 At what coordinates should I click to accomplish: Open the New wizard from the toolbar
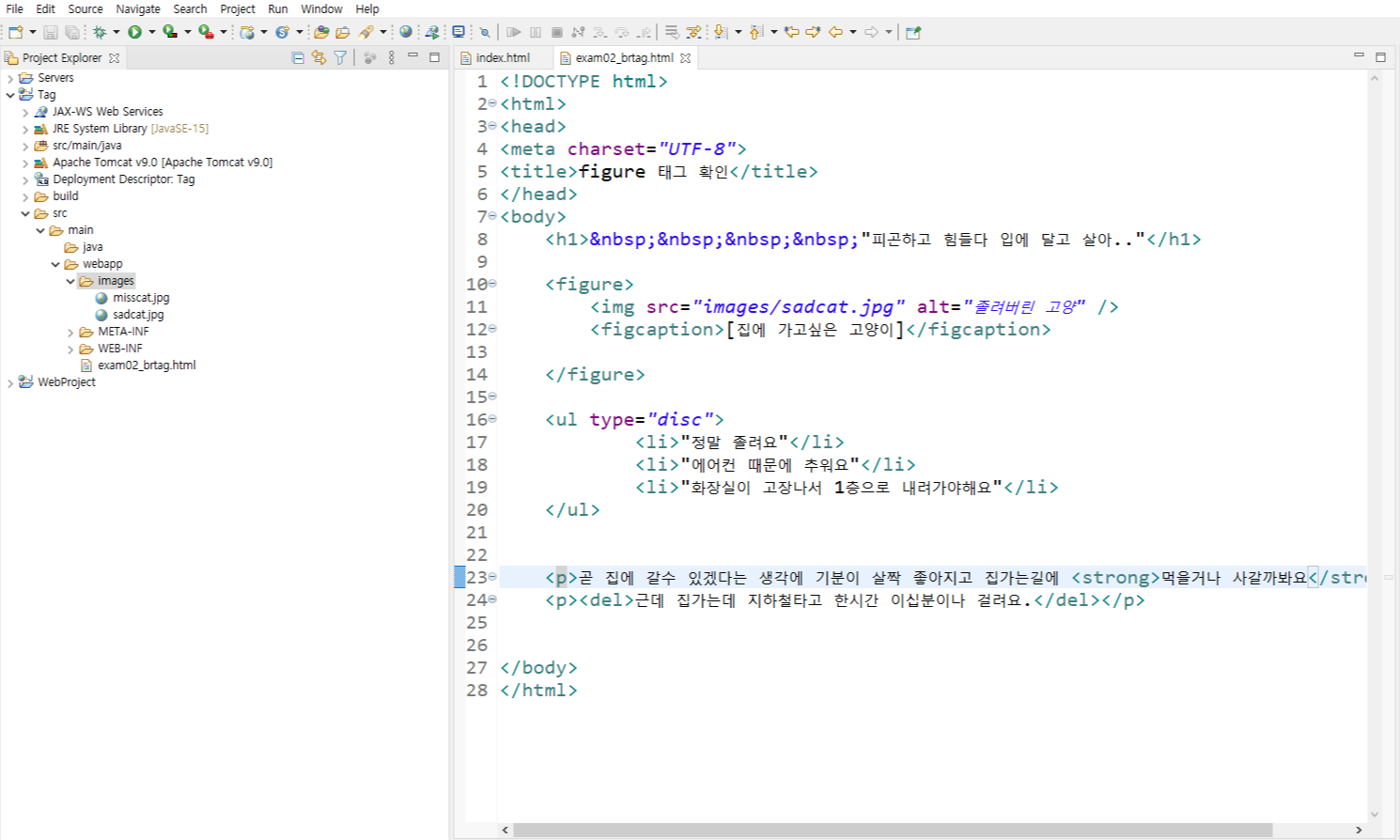pyautogui.click(x=16, y=31)
